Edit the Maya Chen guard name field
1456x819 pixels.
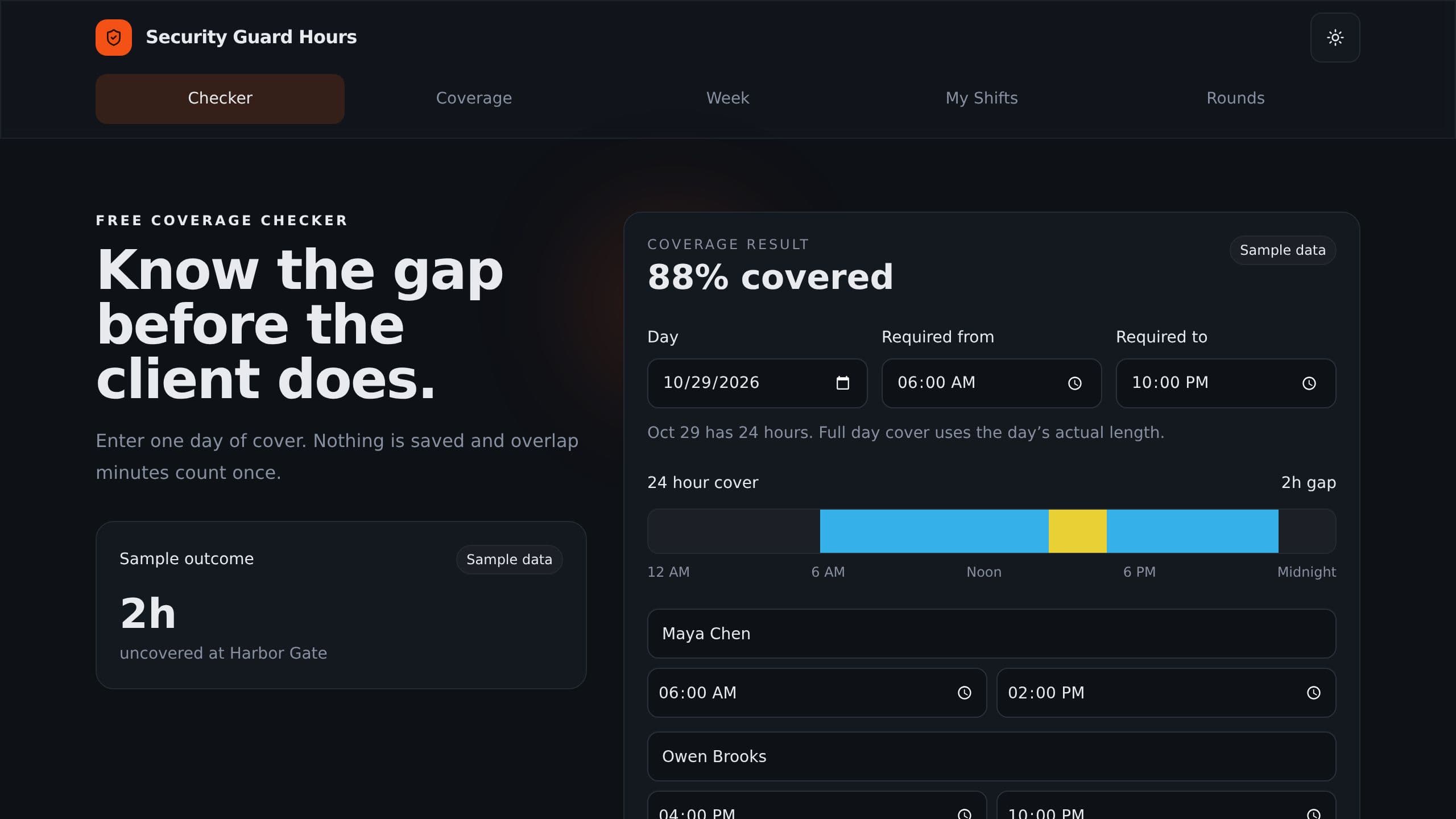[x=991, y=634]
